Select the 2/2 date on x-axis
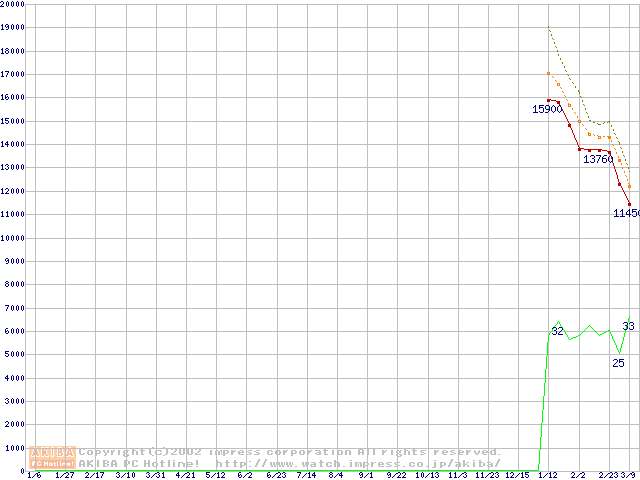 click(578, 475)
